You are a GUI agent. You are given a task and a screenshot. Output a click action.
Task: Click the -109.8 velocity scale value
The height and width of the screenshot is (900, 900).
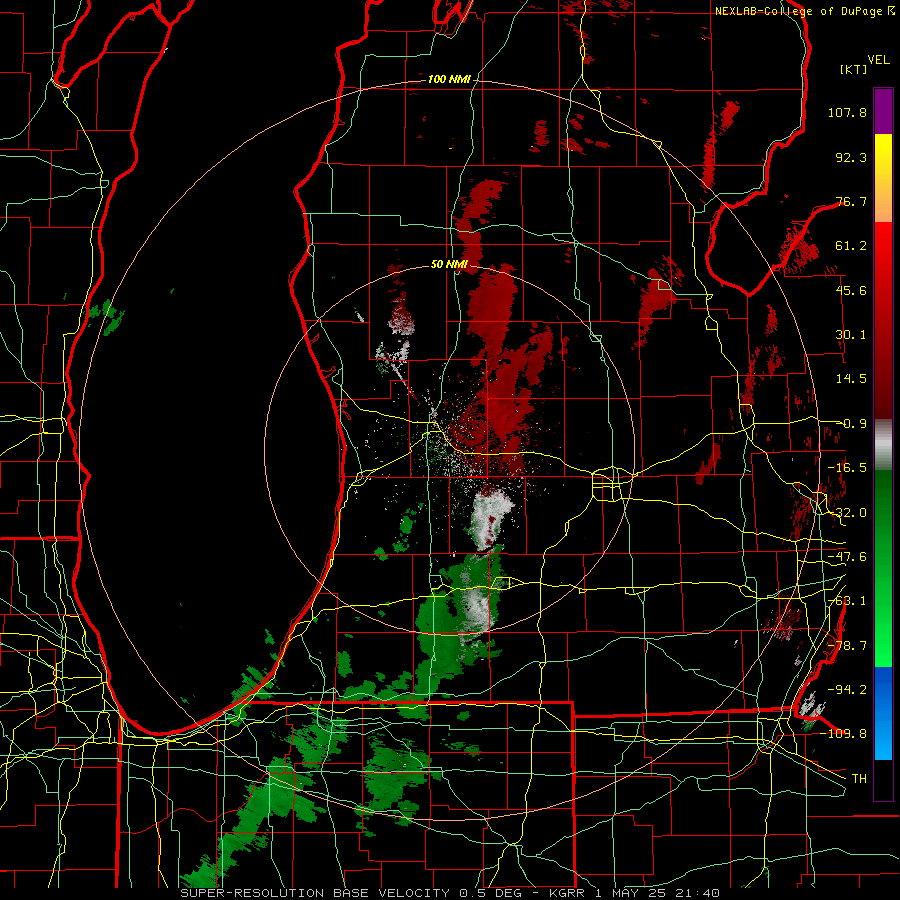click(844, 734)
